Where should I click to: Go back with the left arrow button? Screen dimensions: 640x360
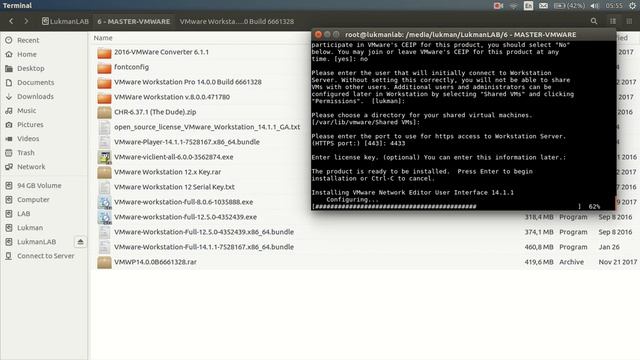click(11, 21)
